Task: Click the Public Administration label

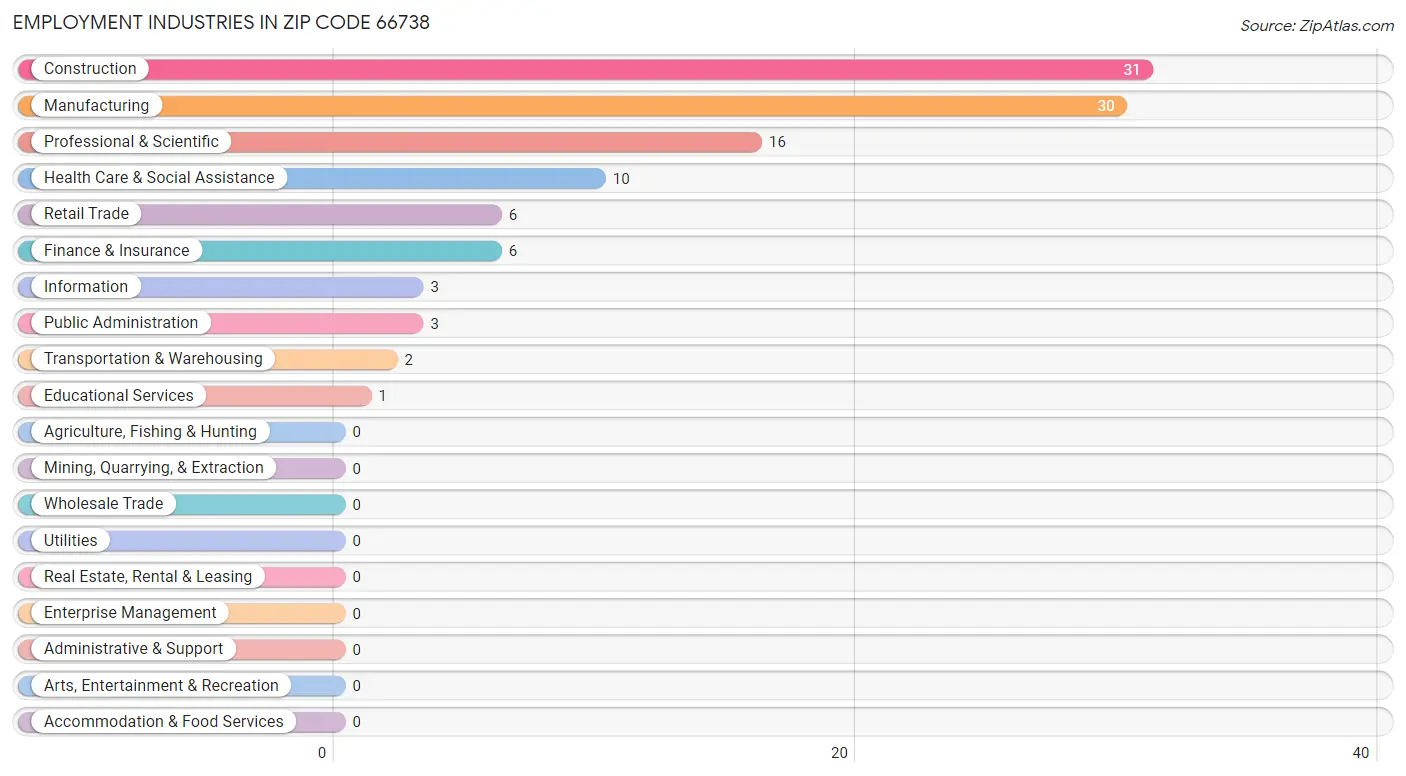Action: (x=121, y=322)
